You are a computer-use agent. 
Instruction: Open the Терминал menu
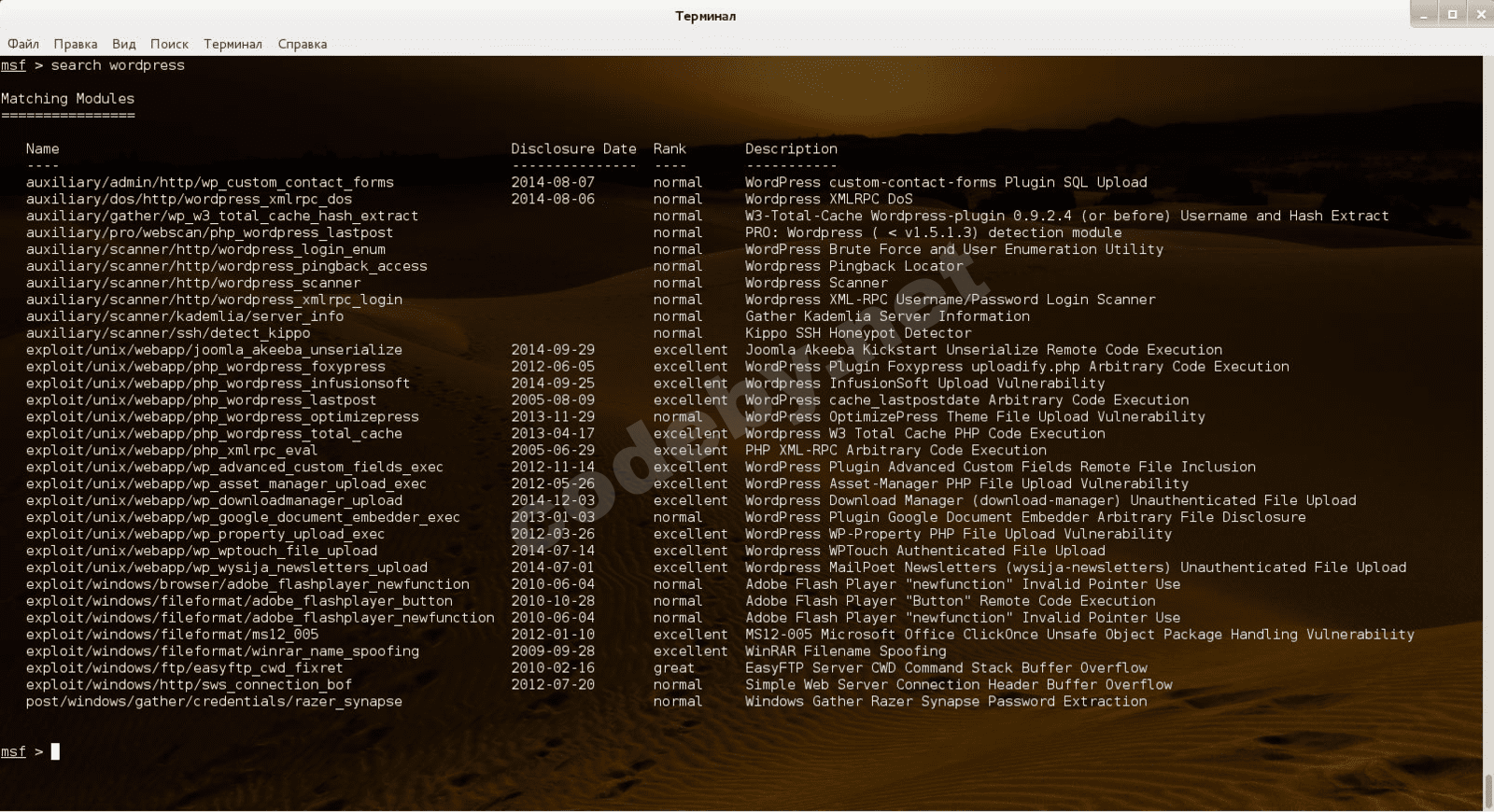[x=233, y=44]
